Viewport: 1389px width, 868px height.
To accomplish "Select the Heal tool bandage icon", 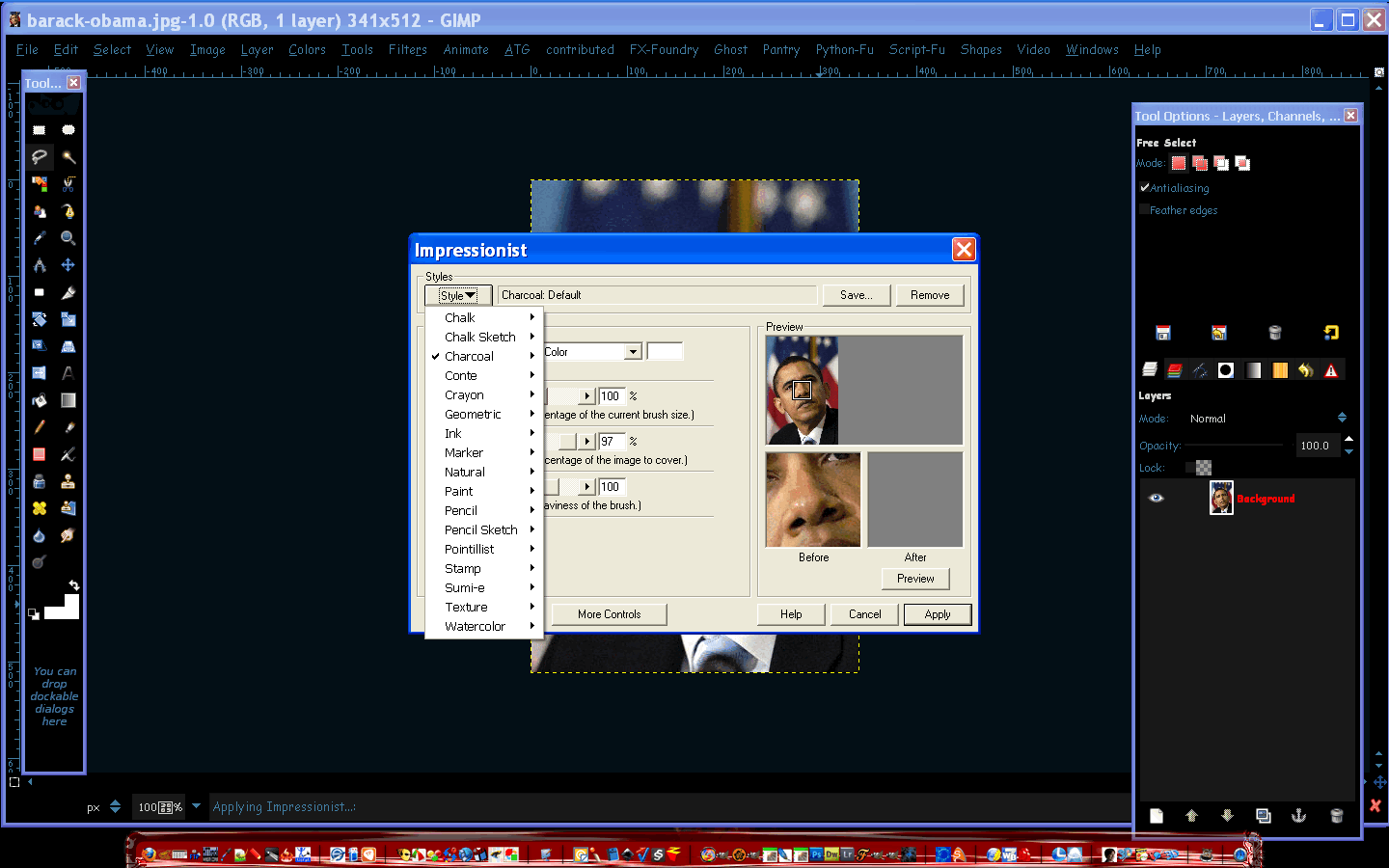I will coord(40,507).
